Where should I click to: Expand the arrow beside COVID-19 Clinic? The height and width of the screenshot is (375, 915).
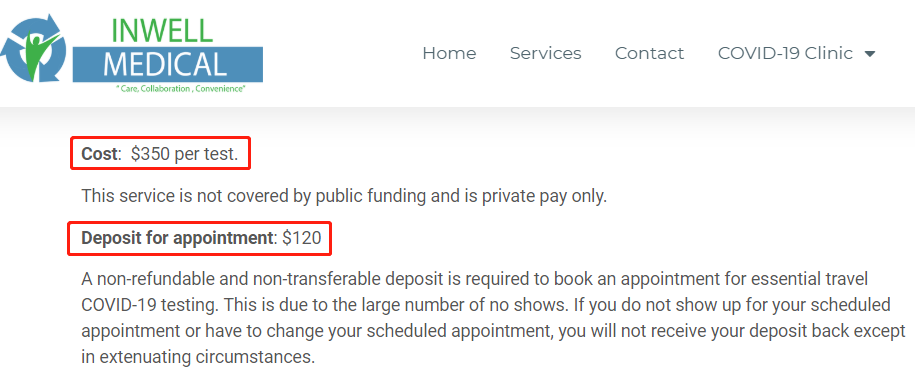[869, 54]
